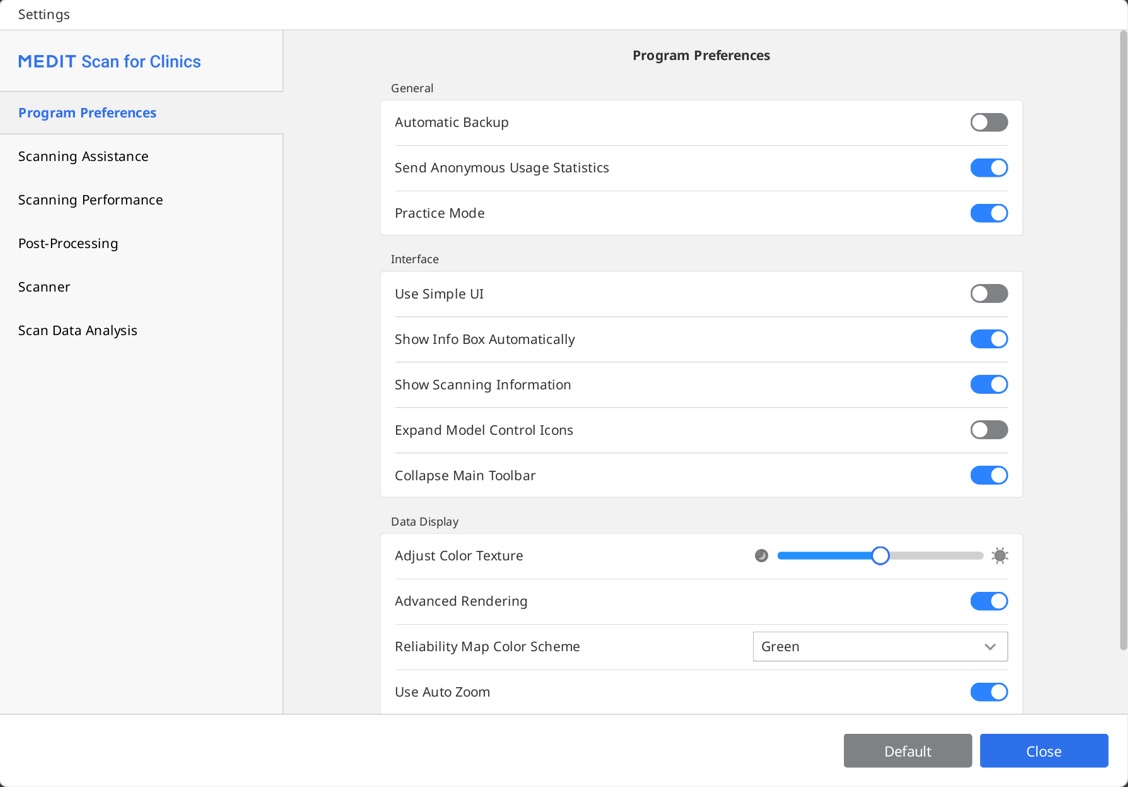Click the Program Preferences page heading
The image size is (1128, 787).
[701, 55]
